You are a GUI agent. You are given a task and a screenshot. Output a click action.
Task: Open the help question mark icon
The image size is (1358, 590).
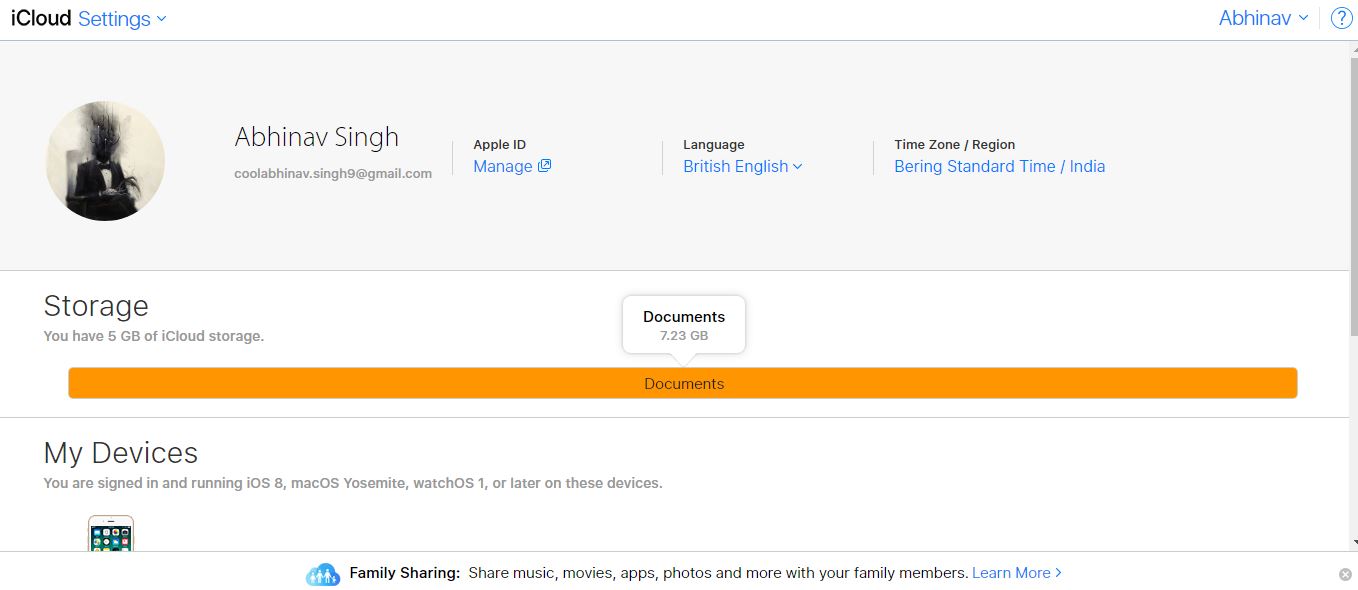[1340, 18]
